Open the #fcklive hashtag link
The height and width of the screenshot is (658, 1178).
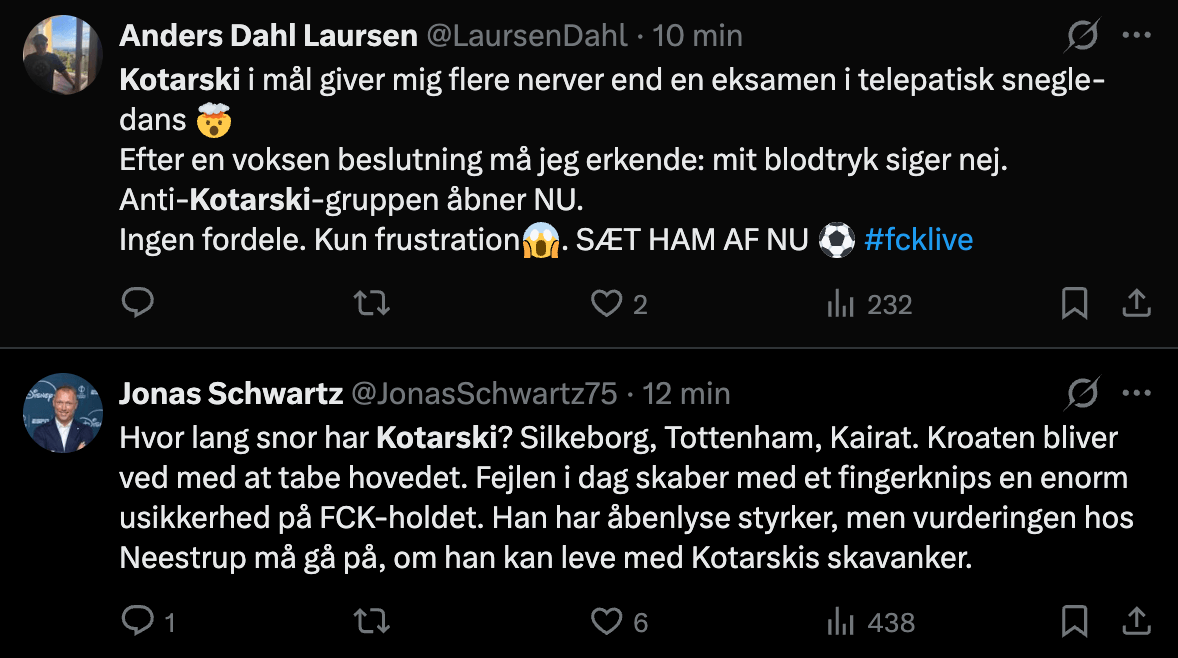point(918,240)
